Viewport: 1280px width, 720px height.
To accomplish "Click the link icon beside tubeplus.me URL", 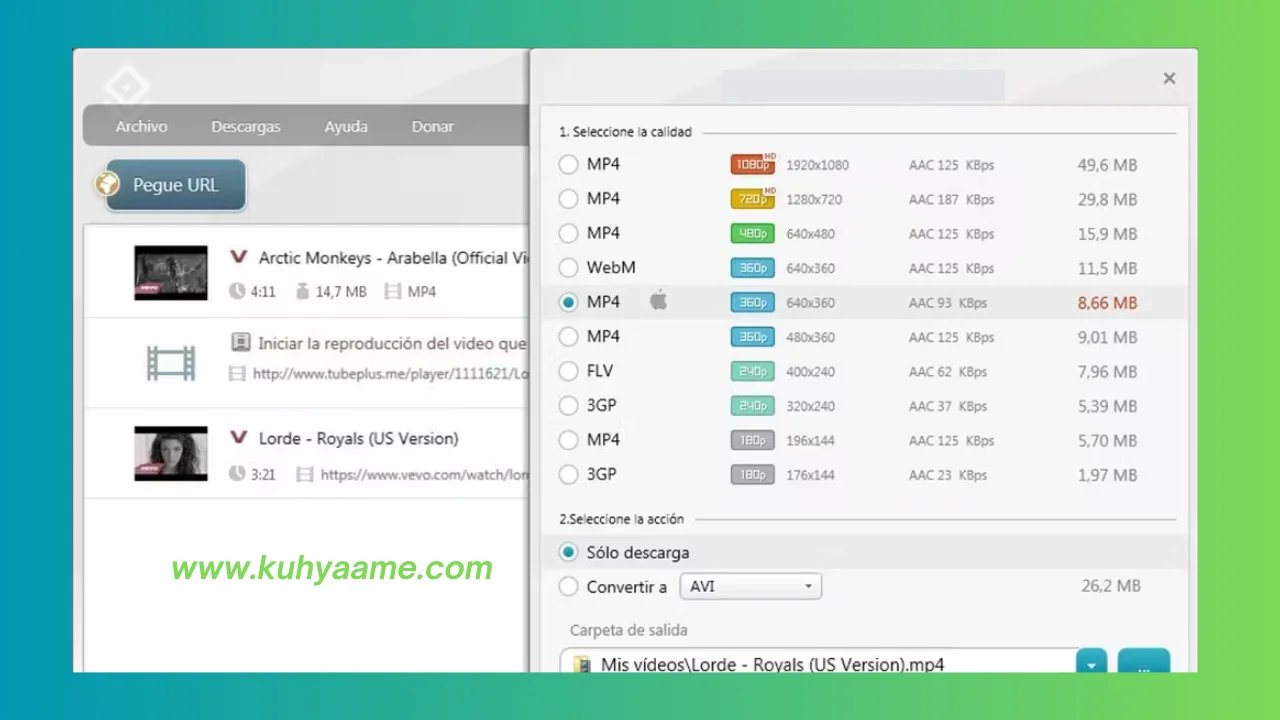I will click(x=237, y=374).
